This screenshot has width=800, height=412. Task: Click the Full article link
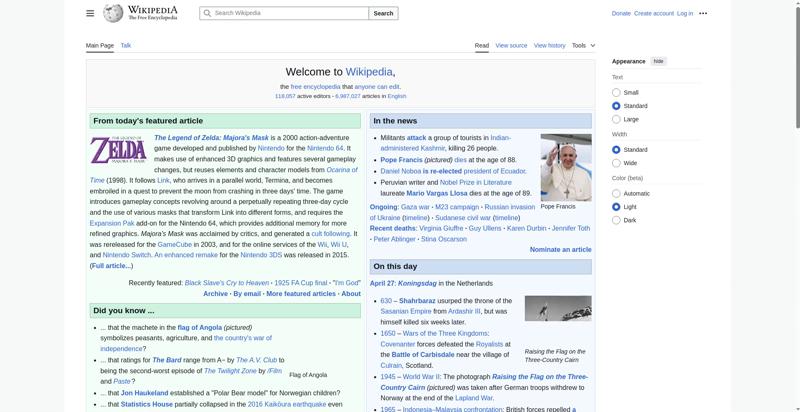pos(111,266)
